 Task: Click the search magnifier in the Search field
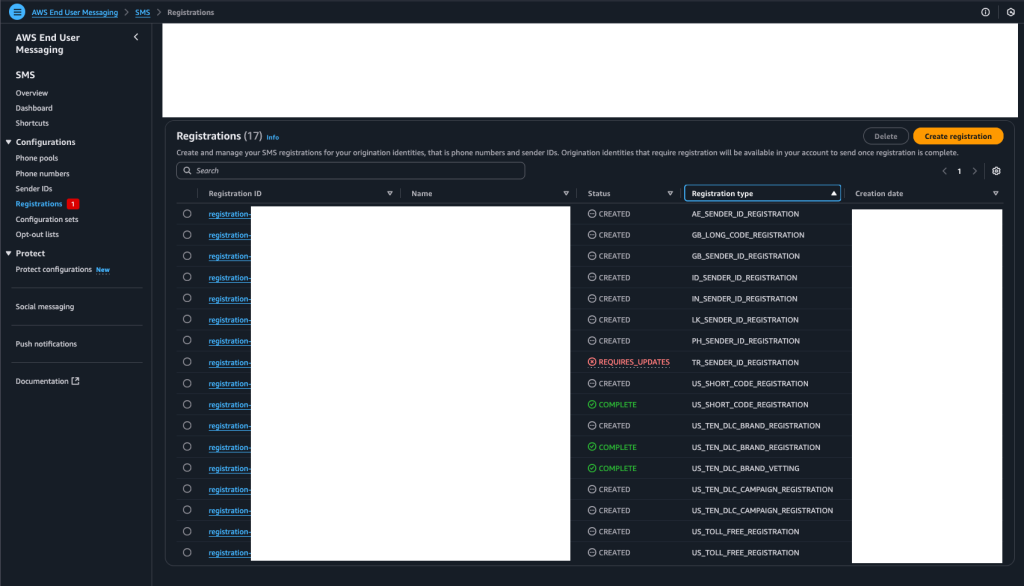coord(188,171)
